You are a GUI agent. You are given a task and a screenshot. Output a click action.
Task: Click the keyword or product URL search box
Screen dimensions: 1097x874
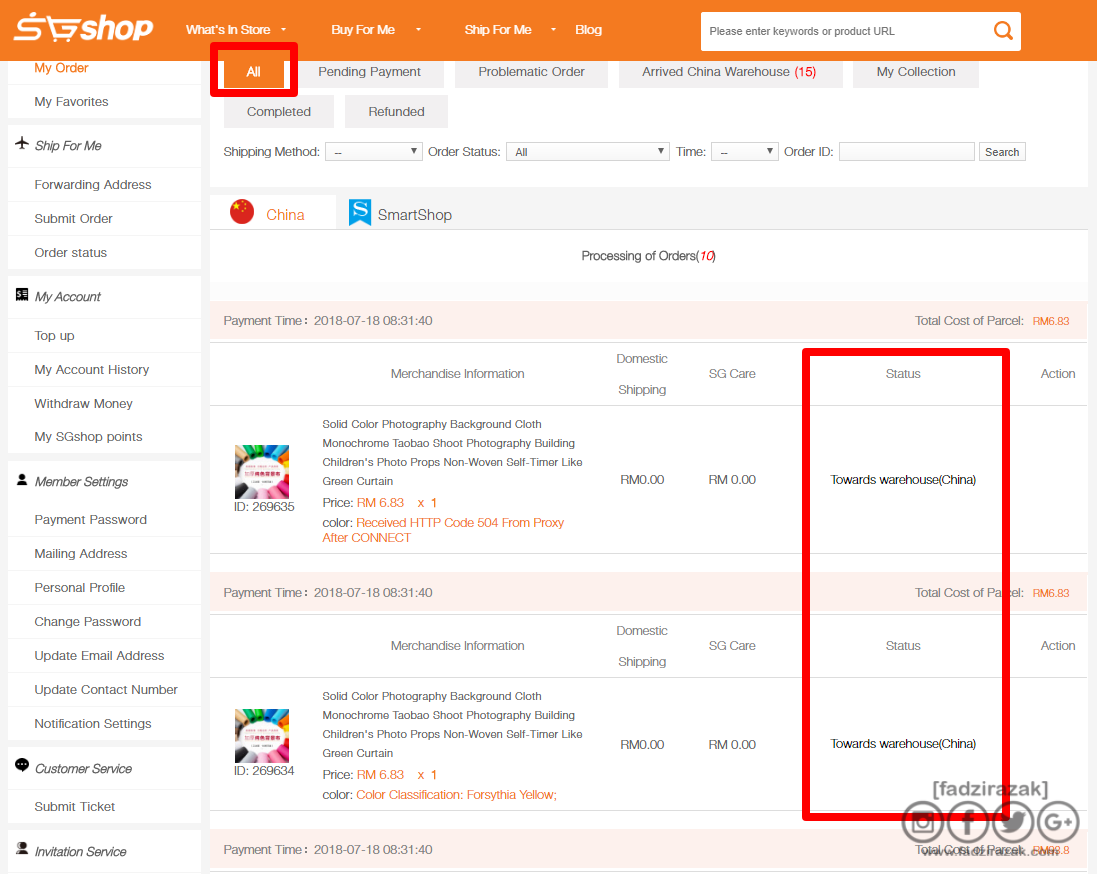(847, 31)
